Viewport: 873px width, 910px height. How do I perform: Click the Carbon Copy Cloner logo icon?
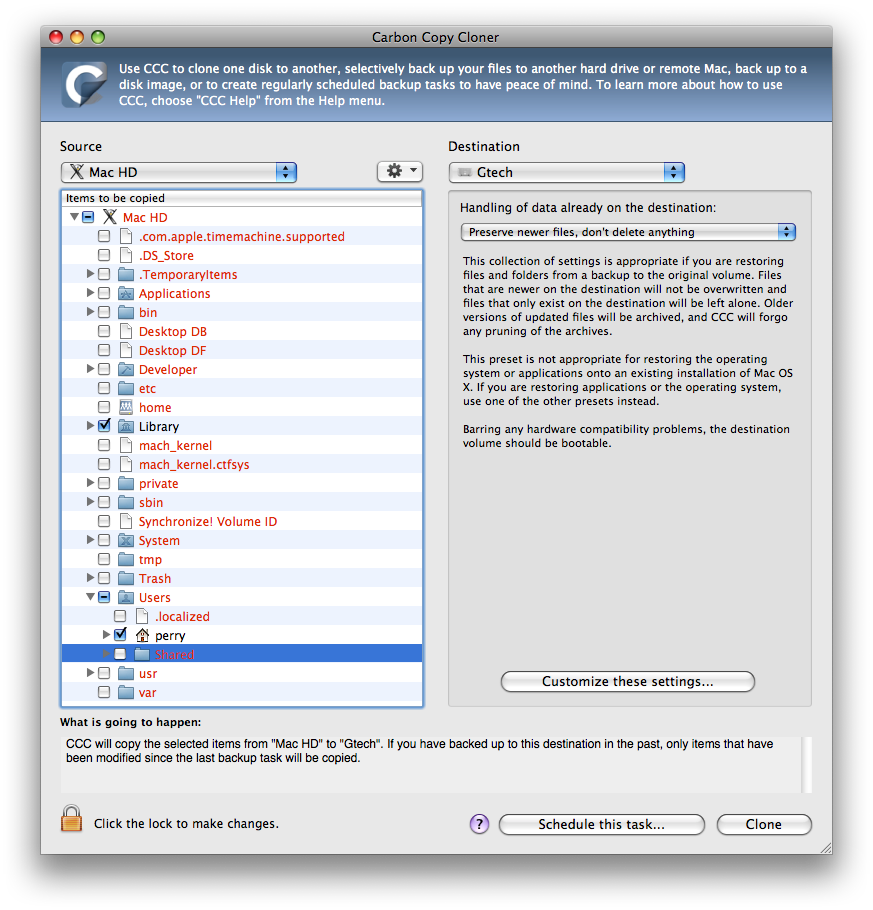pyautogui.click(x=85, y=84)
